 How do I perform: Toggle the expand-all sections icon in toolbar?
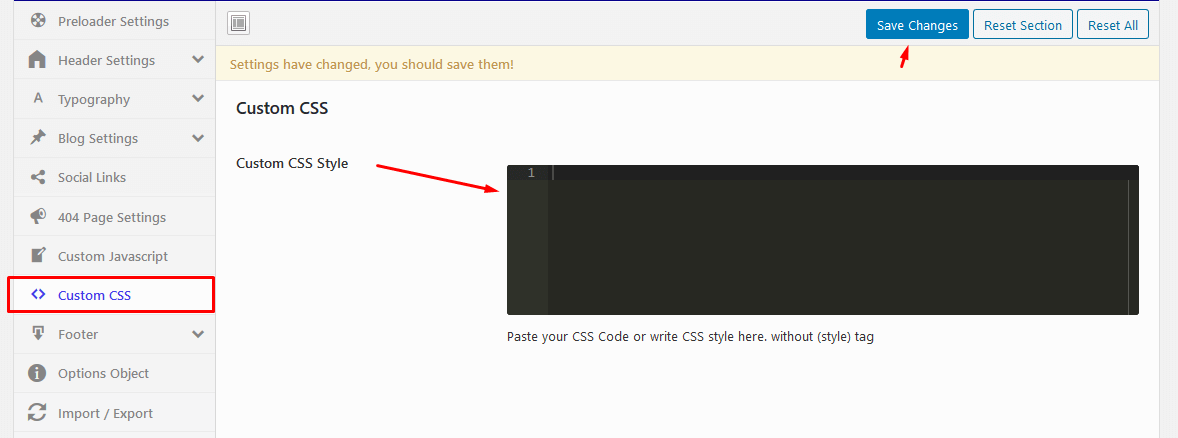(238, 24)
